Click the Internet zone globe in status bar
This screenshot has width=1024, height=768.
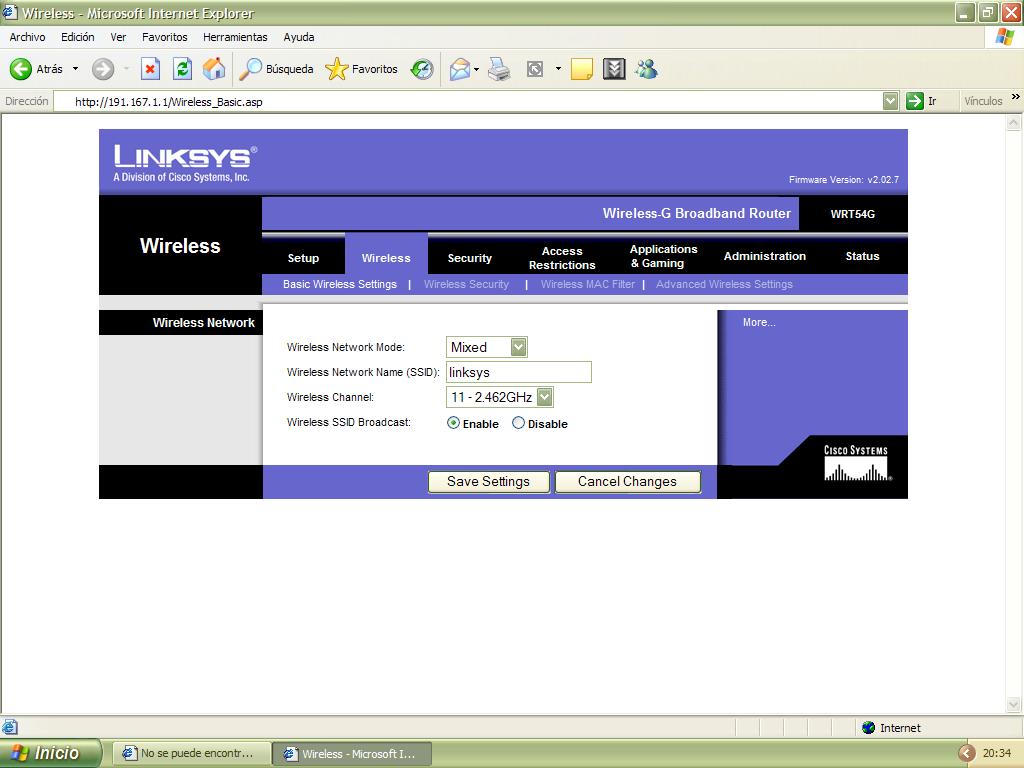pyautogui.click(x=869, y=728)
